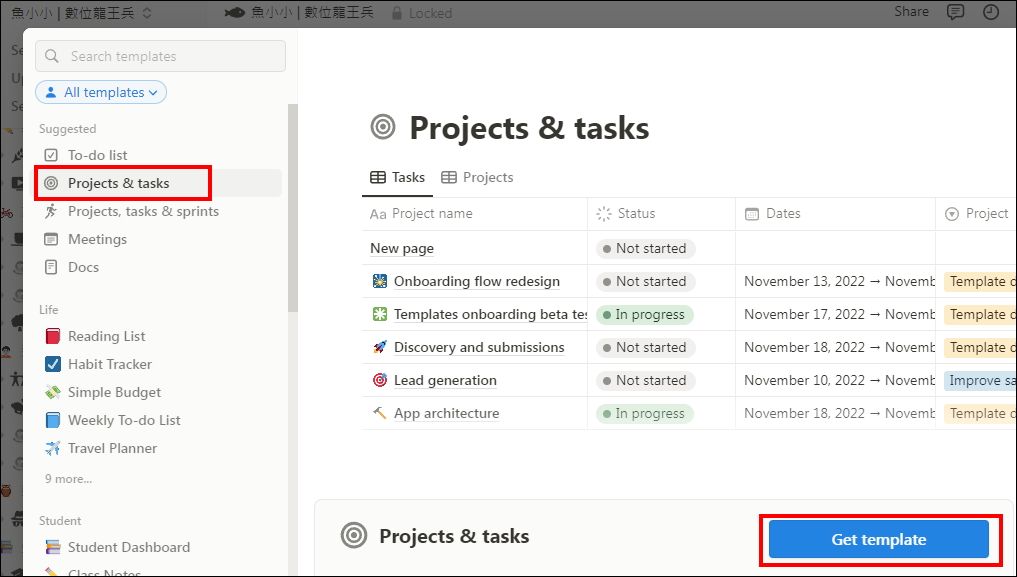The width and height of the screenshot is (1017, 577).
Task: Click Share in the top bar
Action: pyautogui.click(x=911, y=12)
